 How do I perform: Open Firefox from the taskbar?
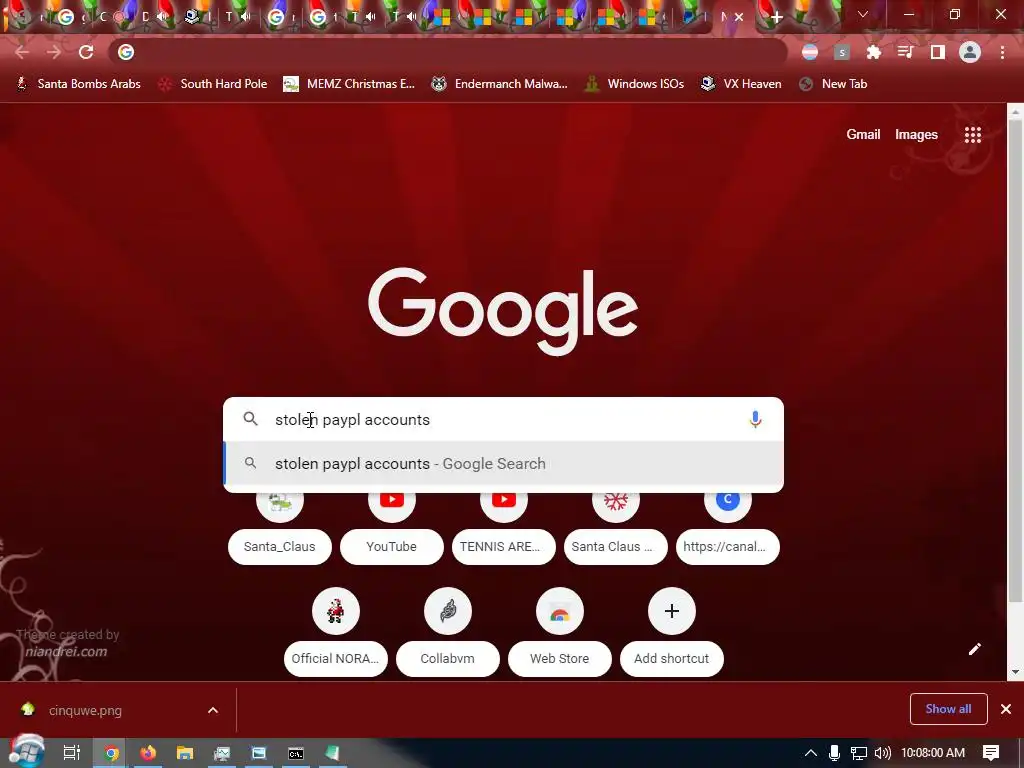pyautogui.click(x=148, y=753)
